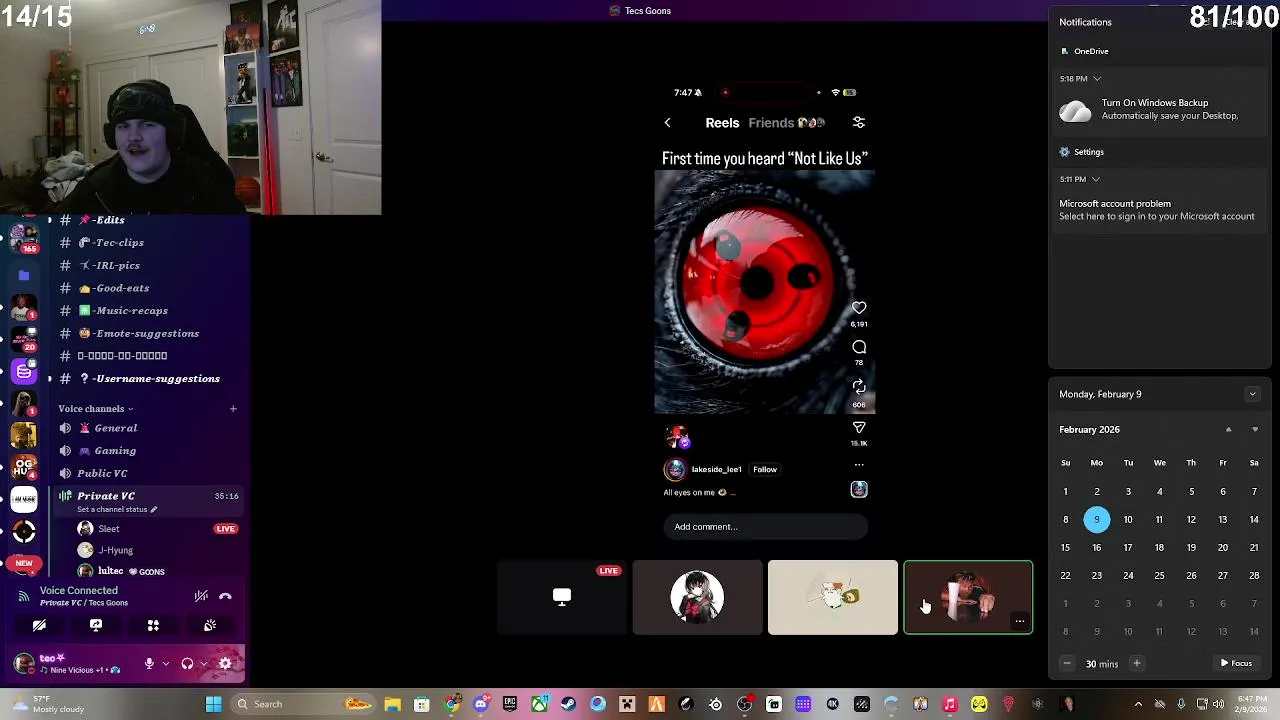
Task: Go to next month in calendar
Action: pos(1255,430)
